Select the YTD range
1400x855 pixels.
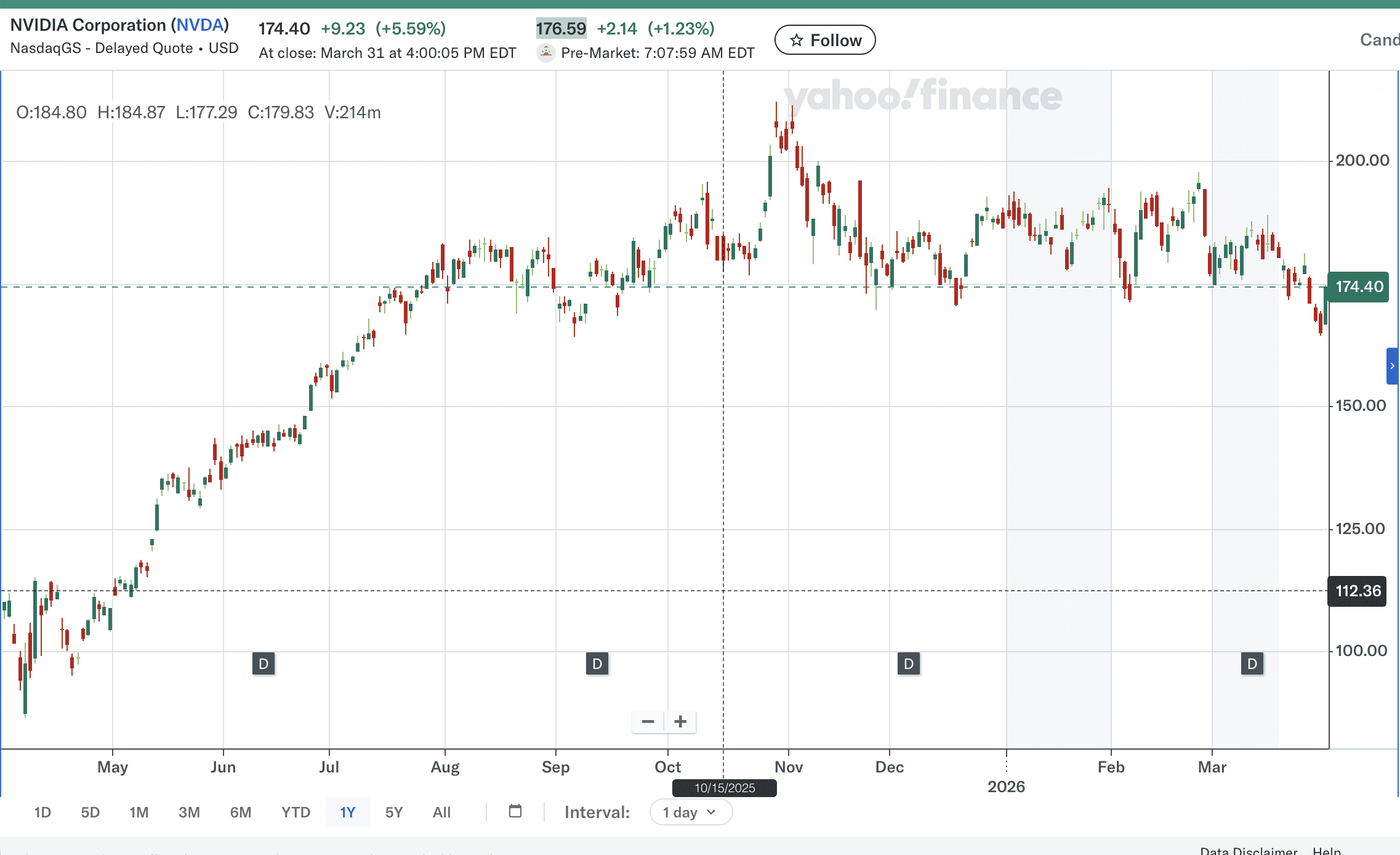296,812
